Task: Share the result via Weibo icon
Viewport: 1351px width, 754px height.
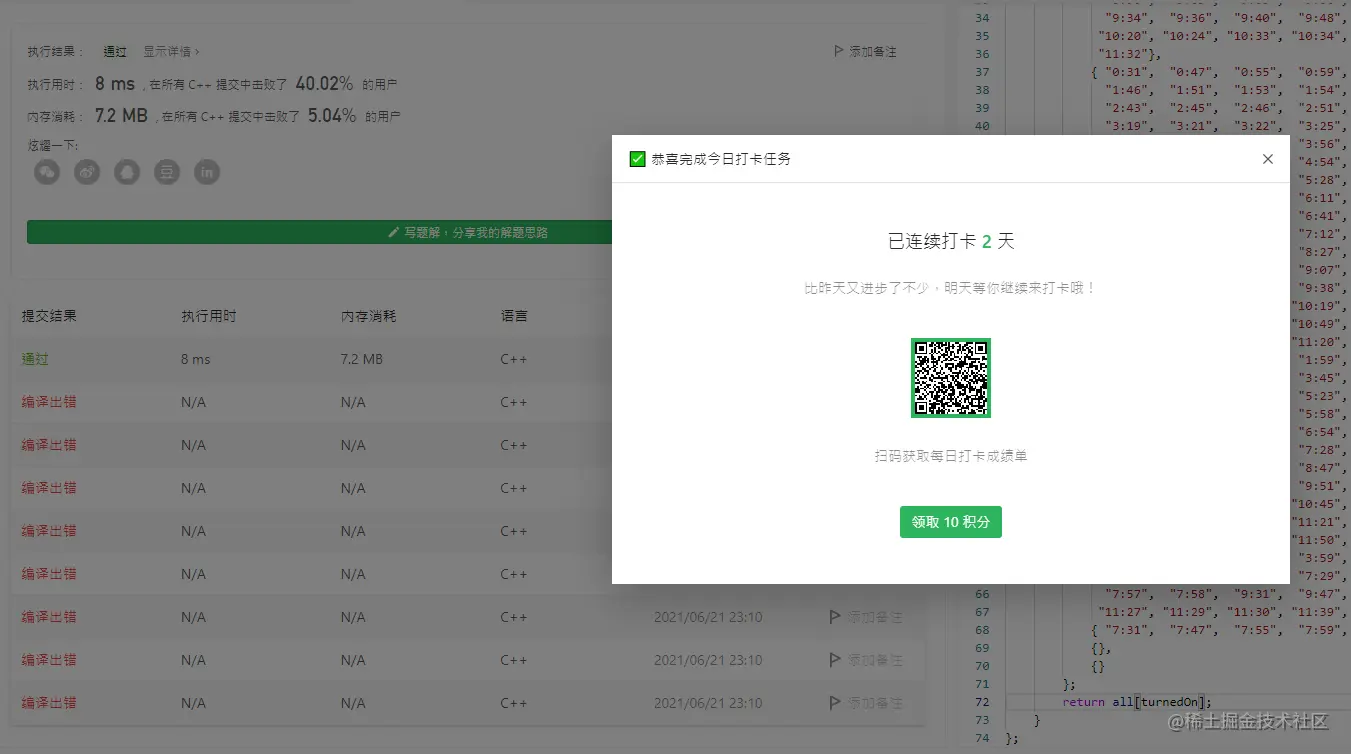Action: [x=87, y=172]
